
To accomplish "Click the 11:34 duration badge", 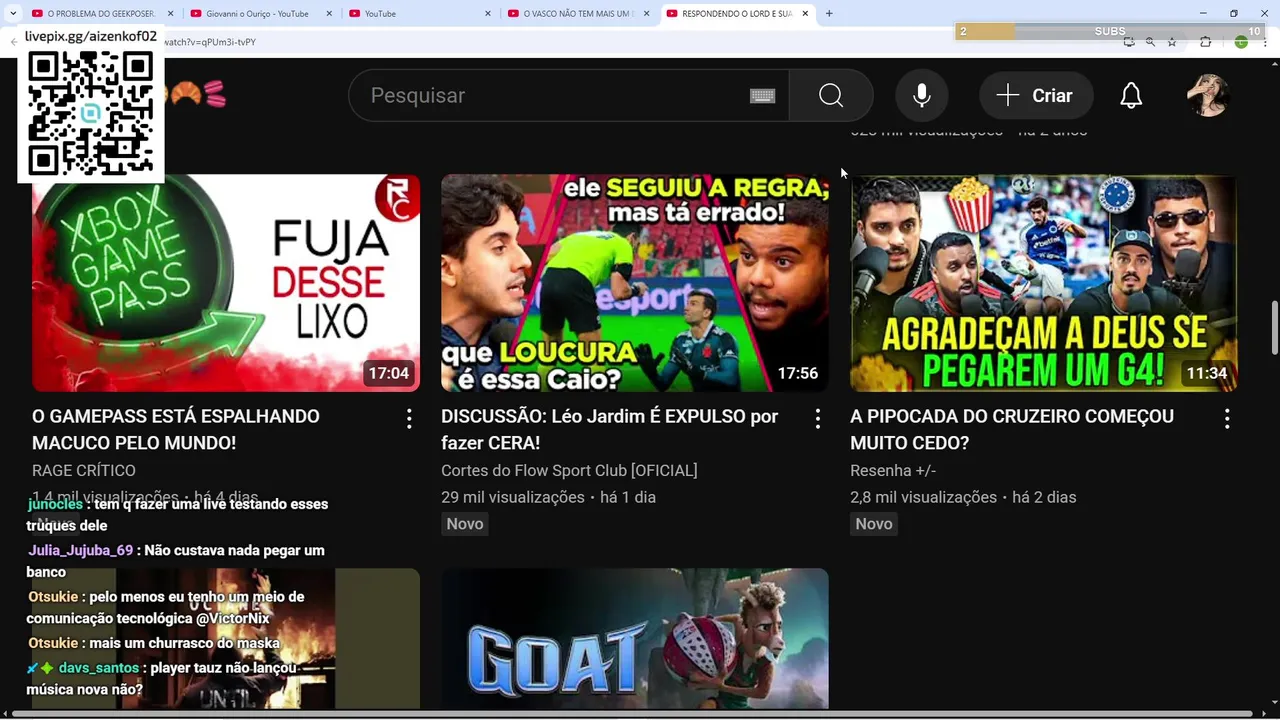I will (1206, 373).
